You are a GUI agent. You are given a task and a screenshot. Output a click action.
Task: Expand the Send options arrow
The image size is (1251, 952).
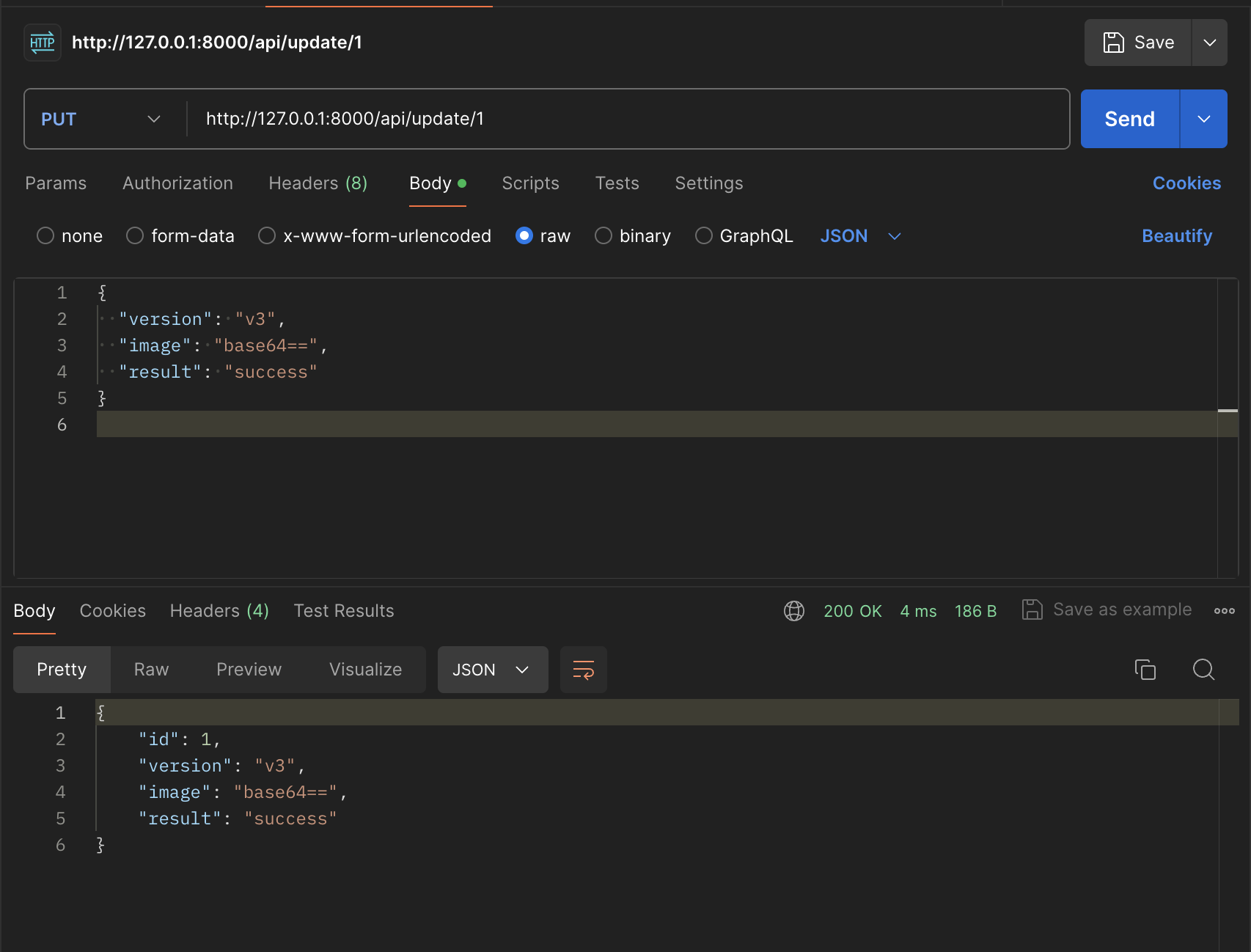coord(1204,119)
